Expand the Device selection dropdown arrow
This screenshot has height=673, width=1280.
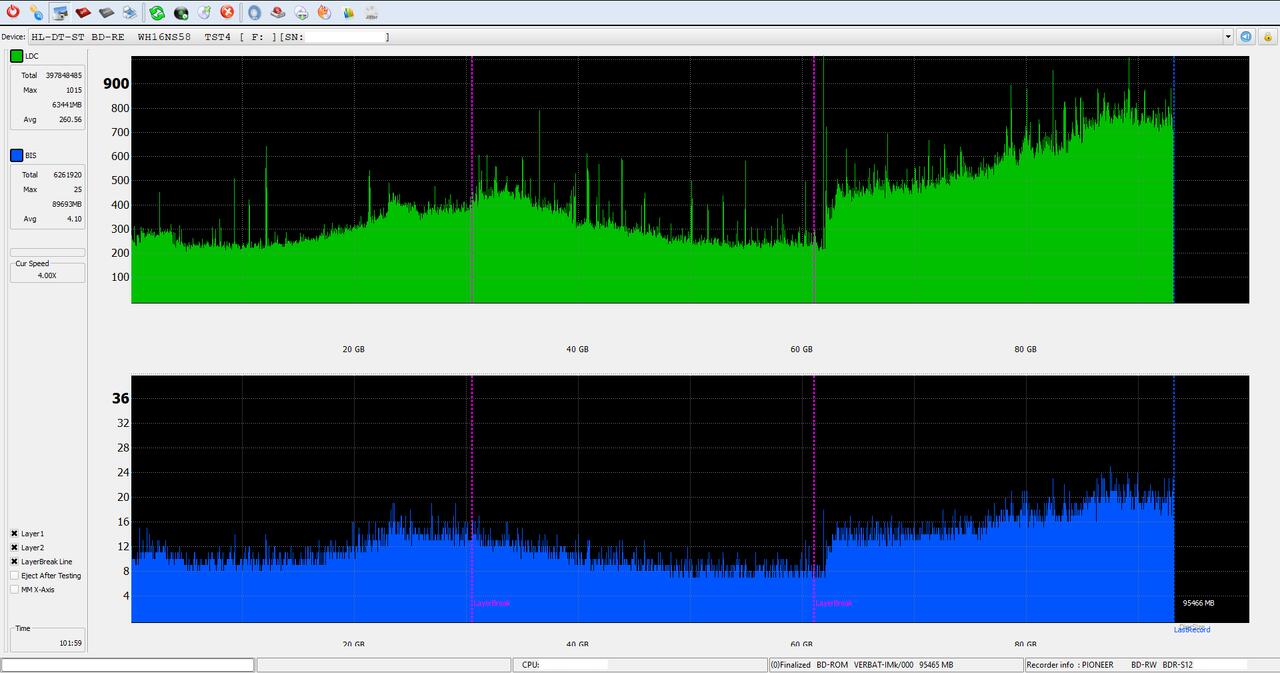point(1228,37)
